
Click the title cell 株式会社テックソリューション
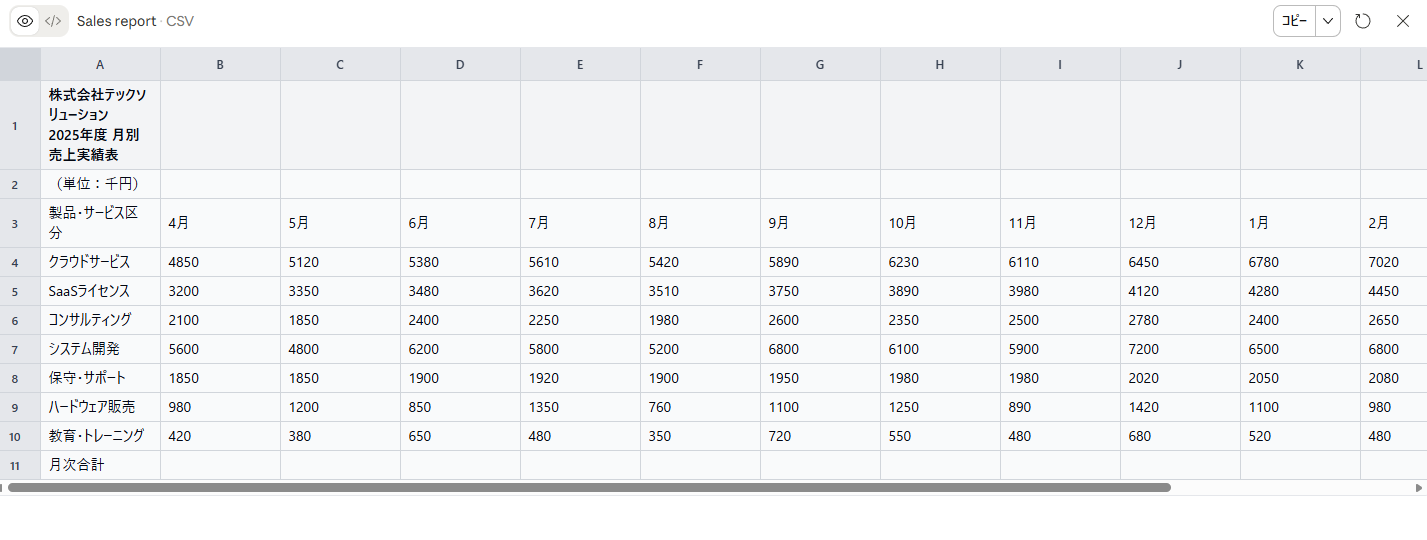(100, 125)
